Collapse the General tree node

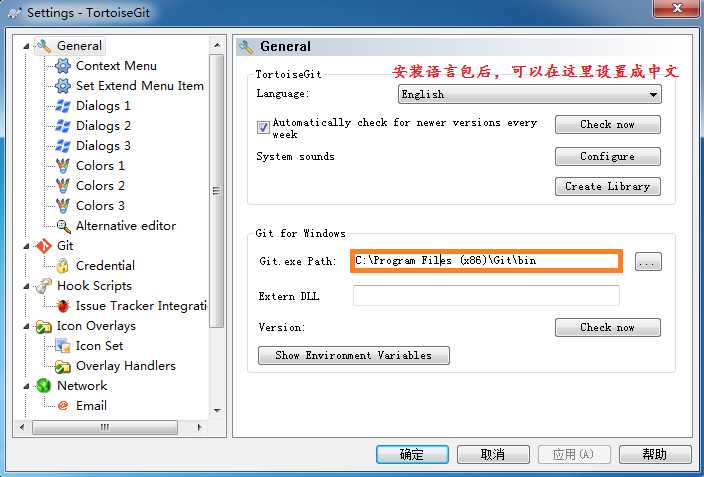click(x=26, y=46)
